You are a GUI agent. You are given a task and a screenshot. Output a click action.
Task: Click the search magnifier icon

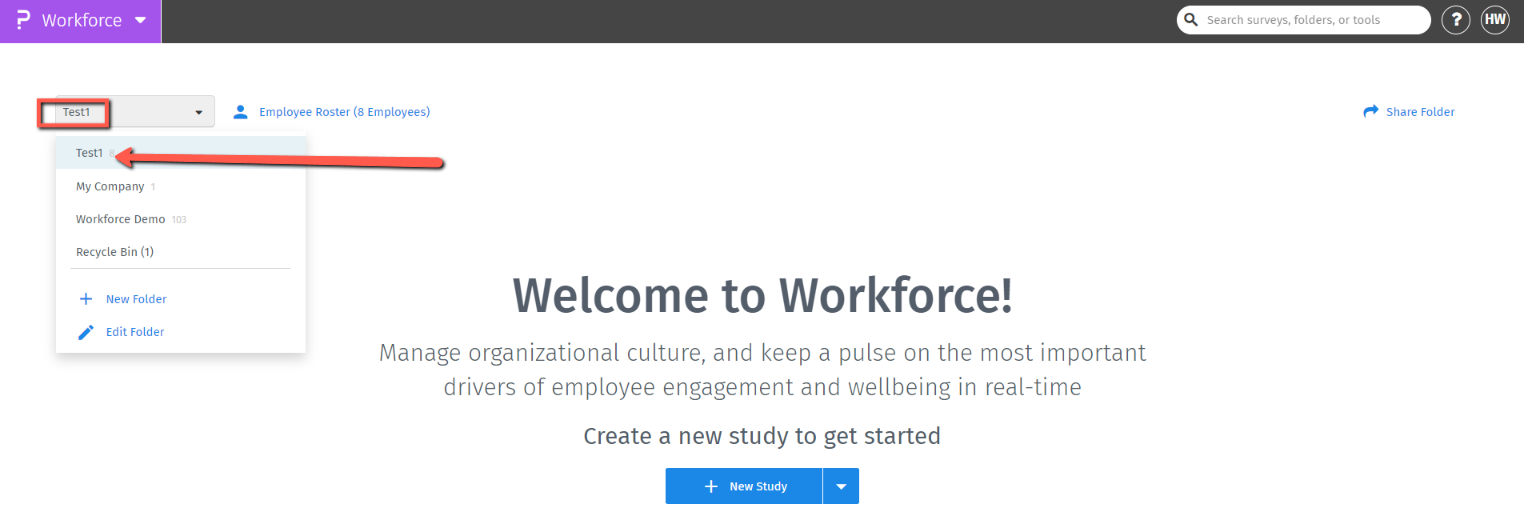coord(1190,20)
